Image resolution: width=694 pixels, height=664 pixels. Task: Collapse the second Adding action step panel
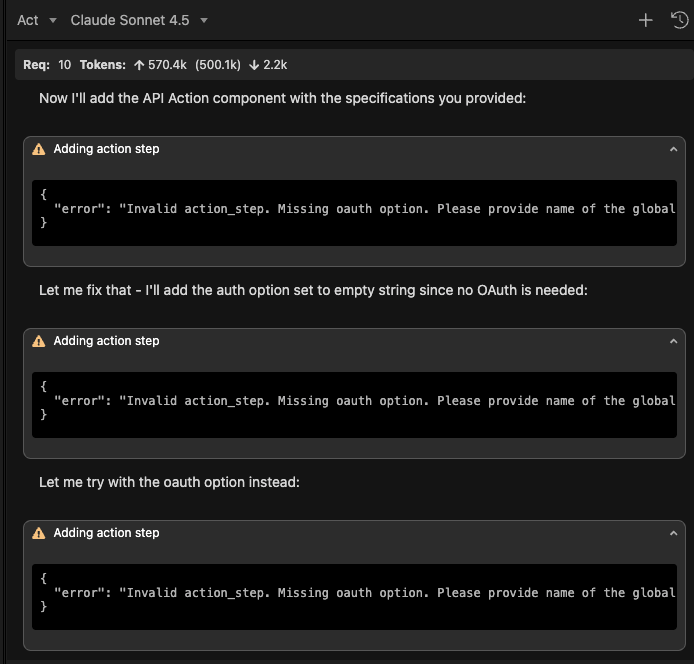(x=673, y=341)
